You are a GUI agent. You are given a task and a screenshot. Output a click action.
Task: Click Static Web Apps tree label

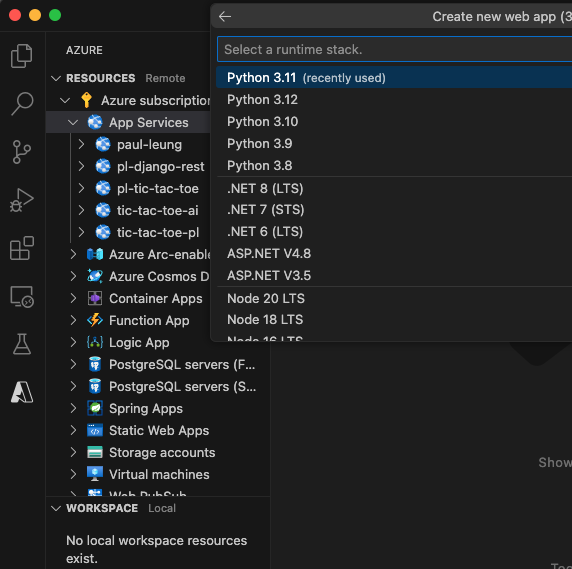click(x=159, y=430)
